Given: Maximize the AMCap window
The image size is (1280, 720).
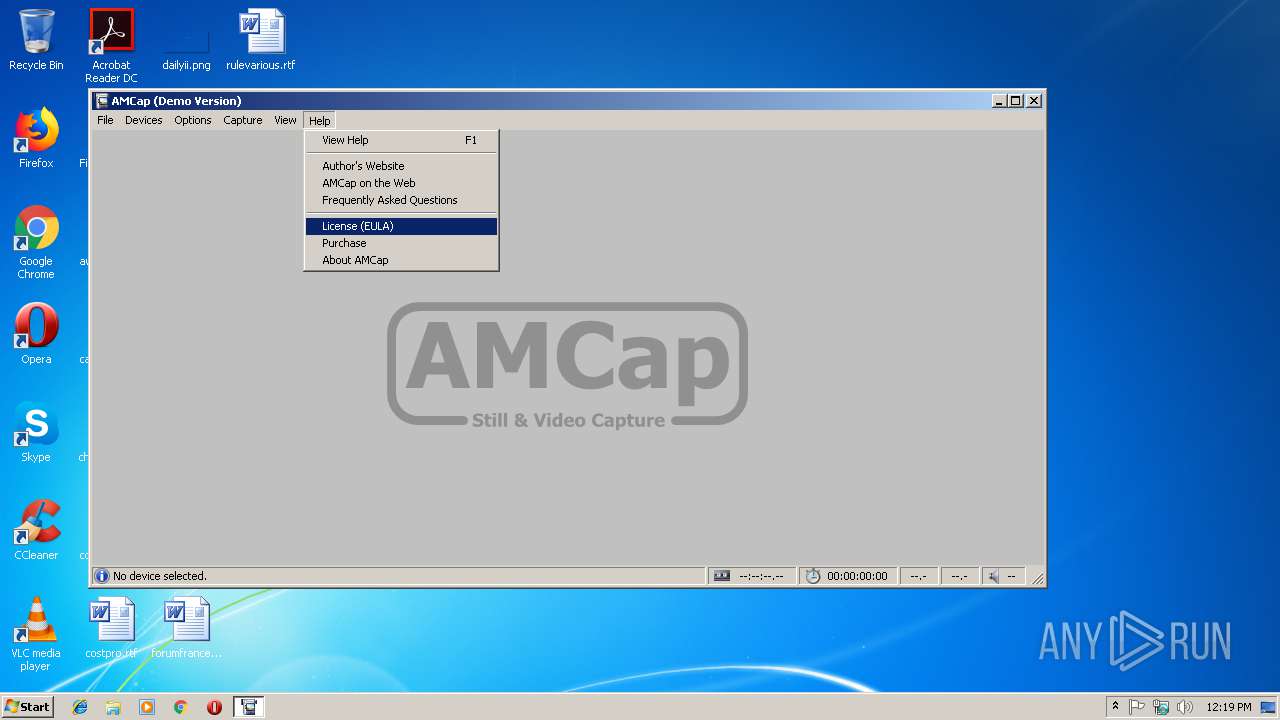Looking at the screenshot, I should coord(1016,100).
